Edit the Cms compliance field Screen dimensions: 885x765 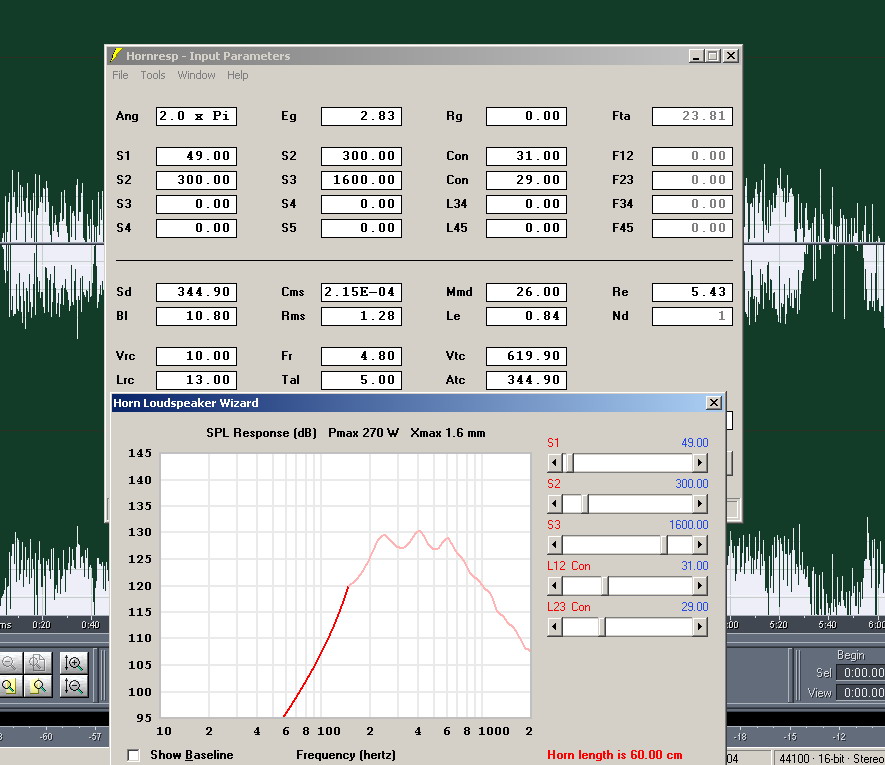pos(361,292)
